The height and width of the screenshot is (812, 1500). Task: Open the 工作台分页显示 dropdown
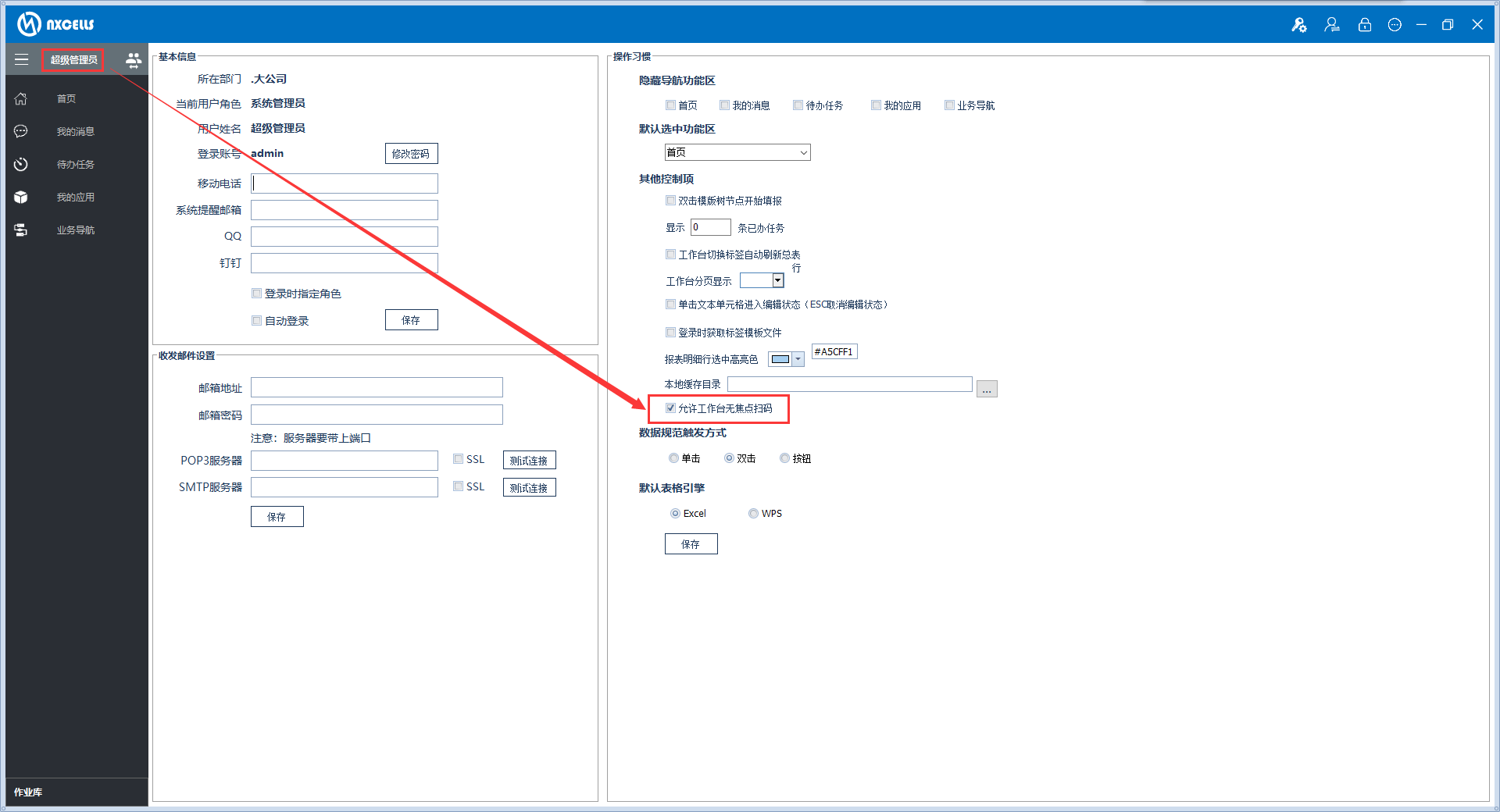(x=777, y=281)
